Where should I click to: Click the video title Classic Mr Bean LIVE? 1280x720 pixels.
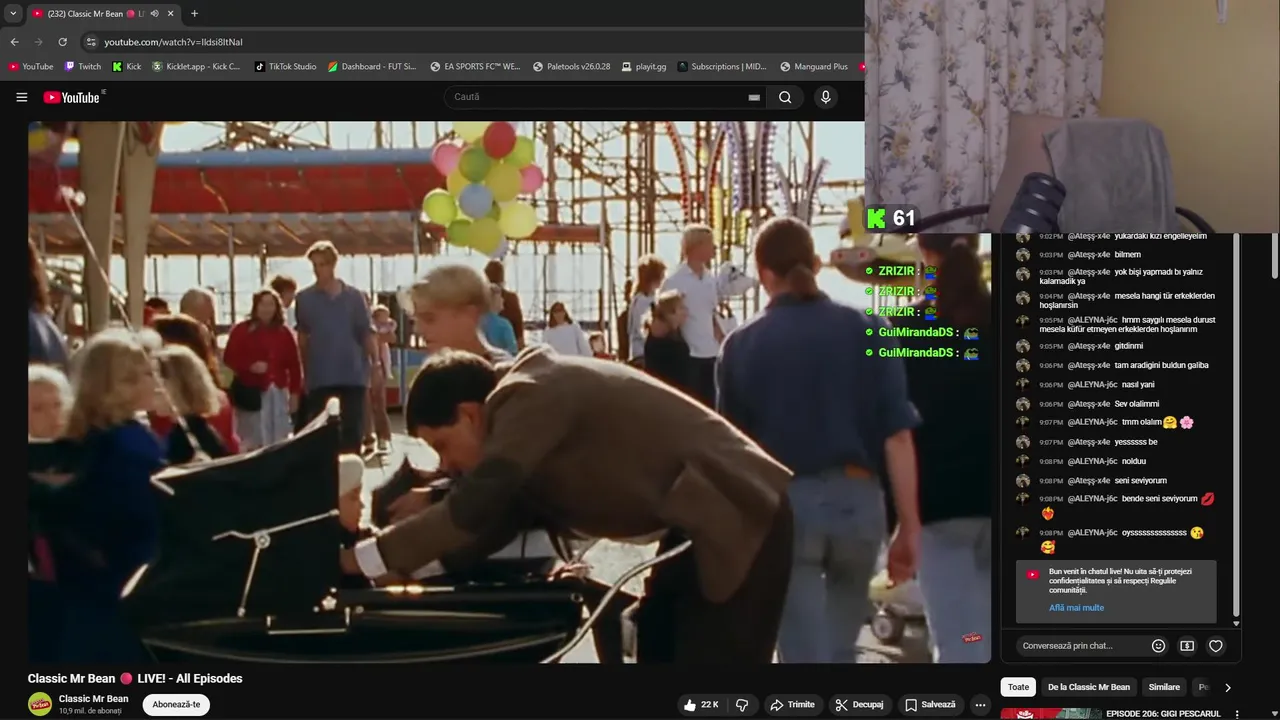click(x=135, y=678)
